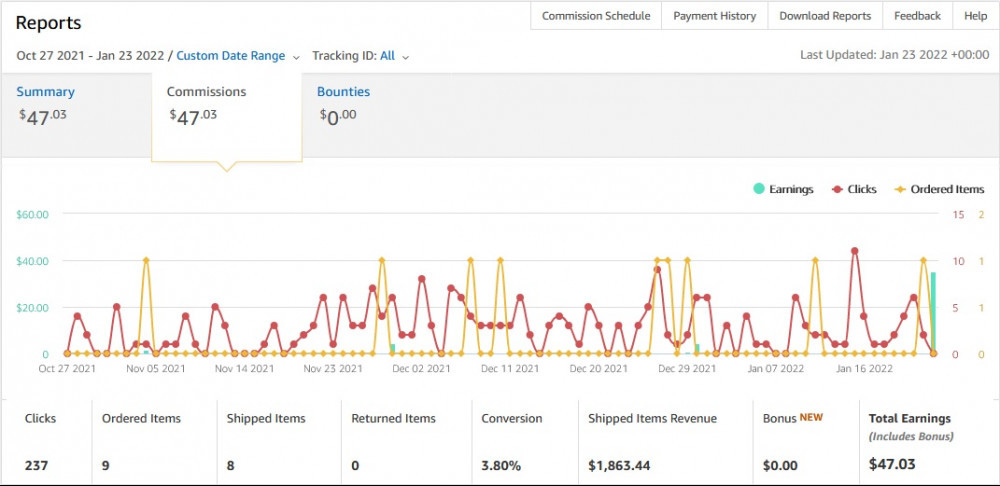The height and width of the screenshot is (486, 1000).
Task: Switch to the Summary tab
Action: pyautogui.click(x=45, y=92)
